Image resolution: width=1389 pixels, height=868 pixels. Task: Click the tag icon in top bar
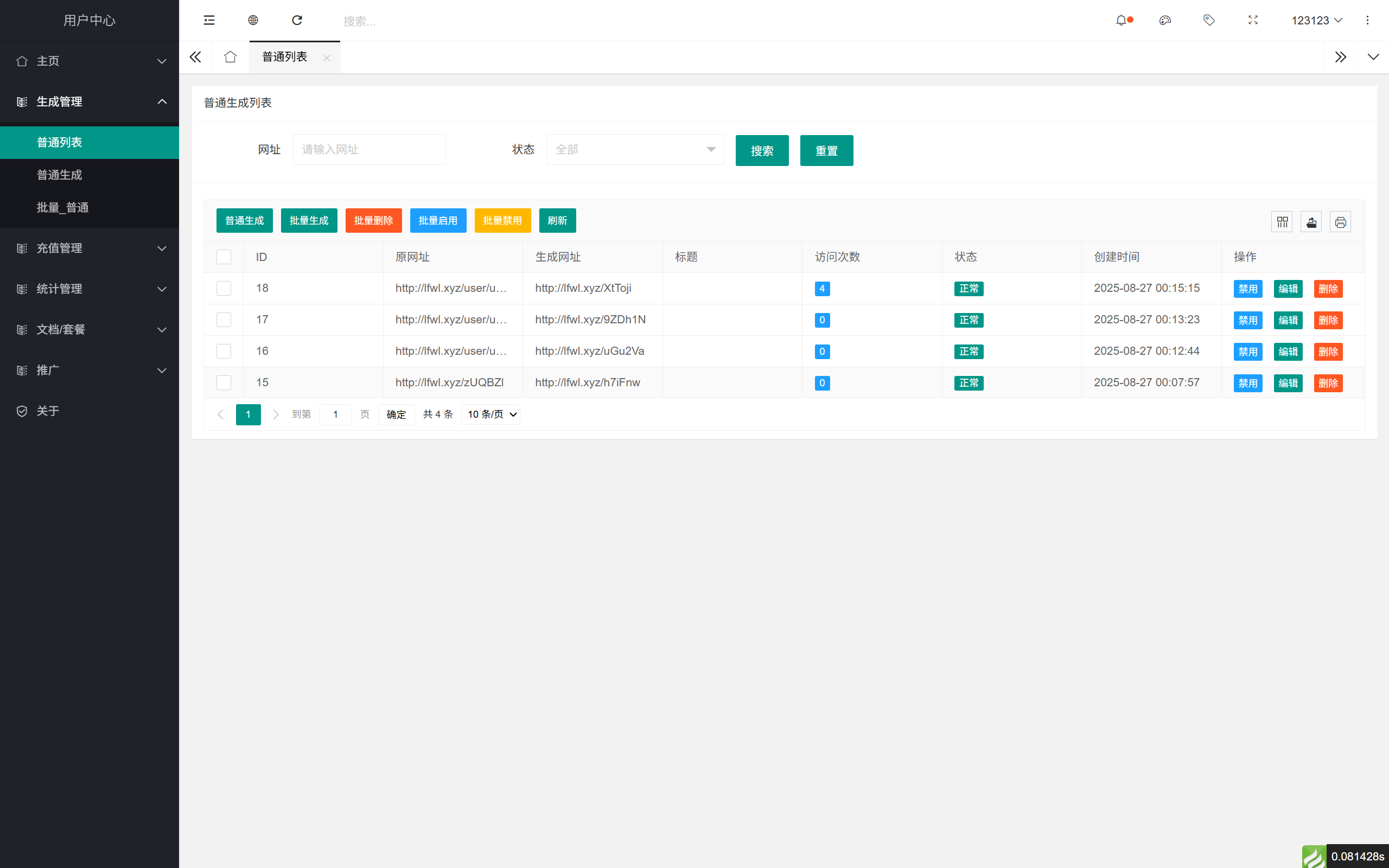pyautogui.click(x=1209, y=20)
